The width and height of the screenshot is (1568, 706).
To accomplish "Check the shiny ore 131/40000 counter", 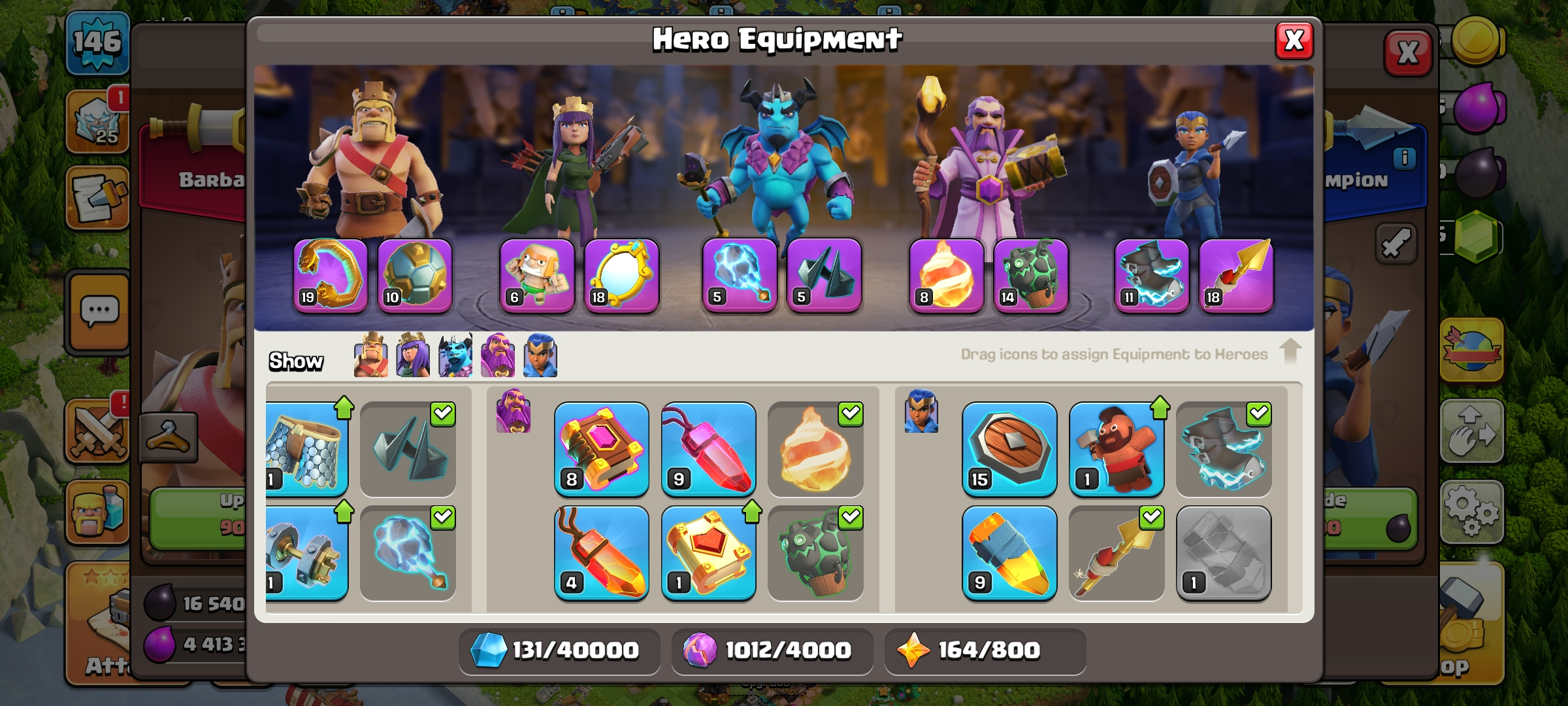I will point(559,650).
